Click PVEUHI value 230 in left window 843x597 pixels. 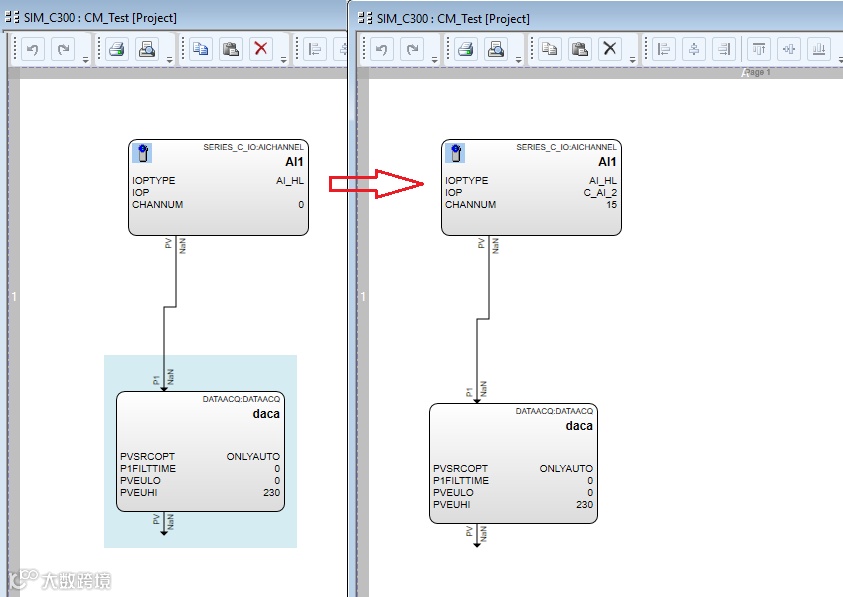[x=272, y=493]
